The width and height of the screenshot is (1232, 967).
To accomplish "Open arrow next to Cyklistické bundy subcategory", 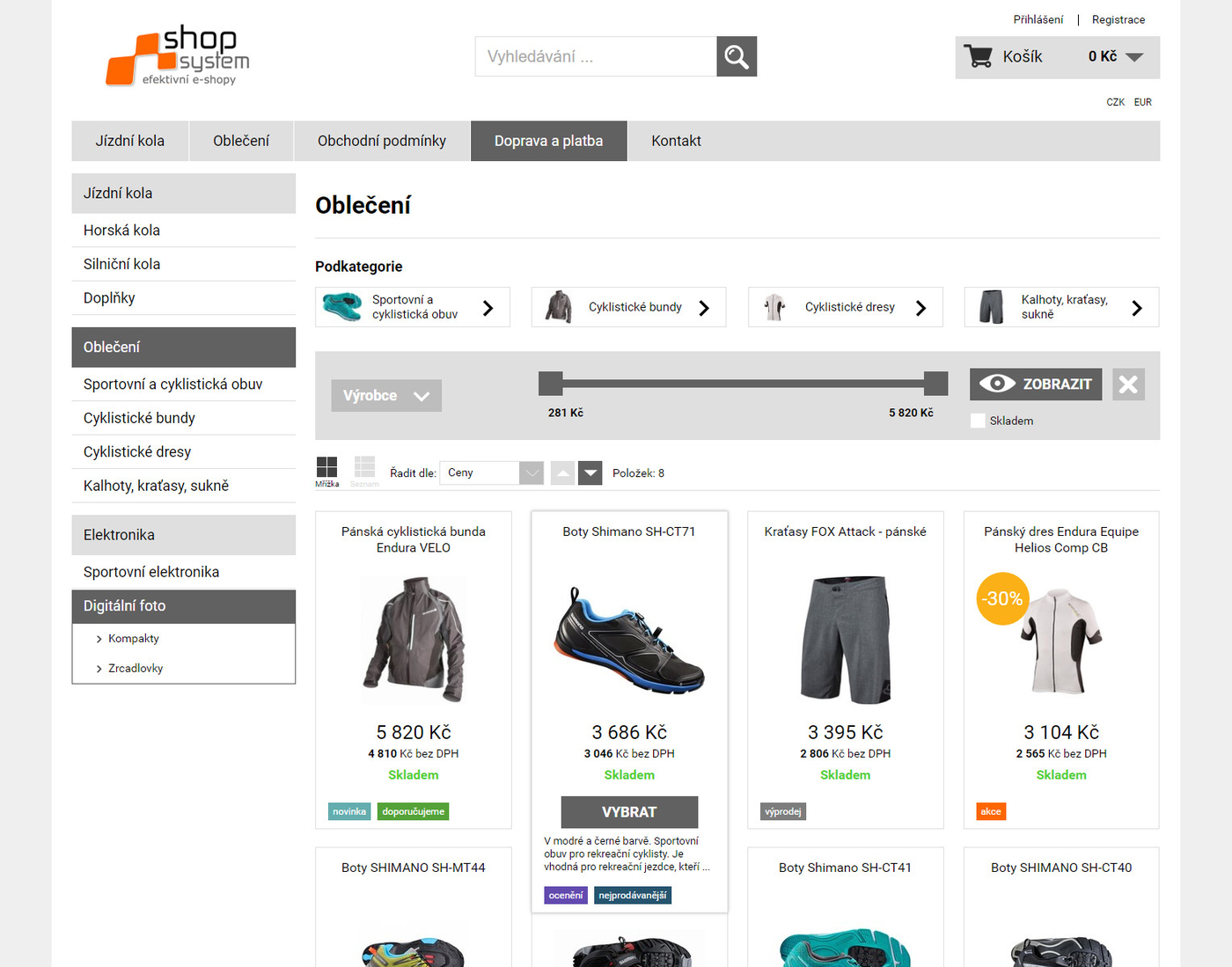I will click(704, 308).
